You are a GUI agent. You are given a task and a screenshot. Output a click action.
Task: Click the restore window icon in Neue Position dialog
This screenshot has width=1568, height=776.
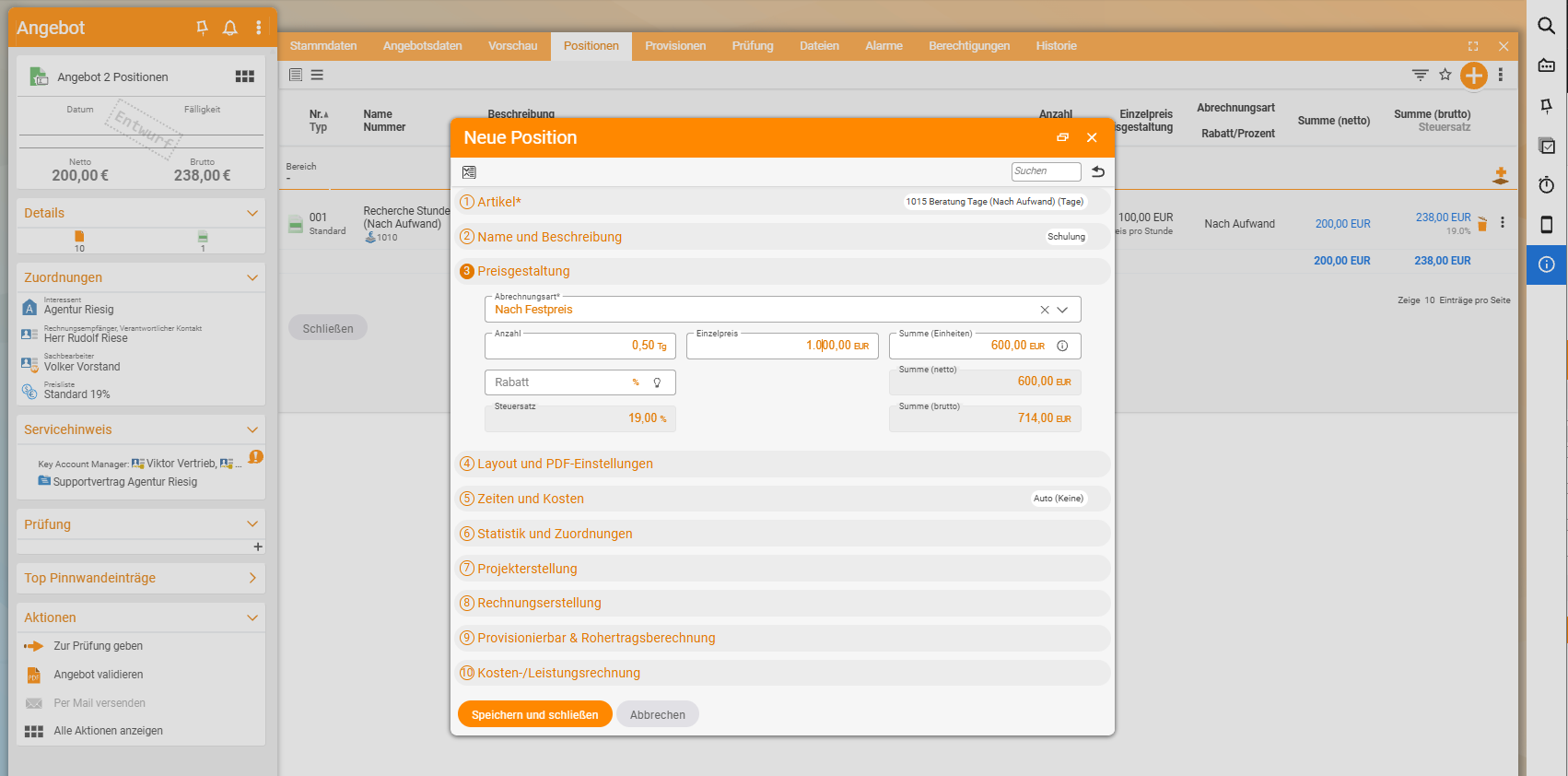[1062, 137]
